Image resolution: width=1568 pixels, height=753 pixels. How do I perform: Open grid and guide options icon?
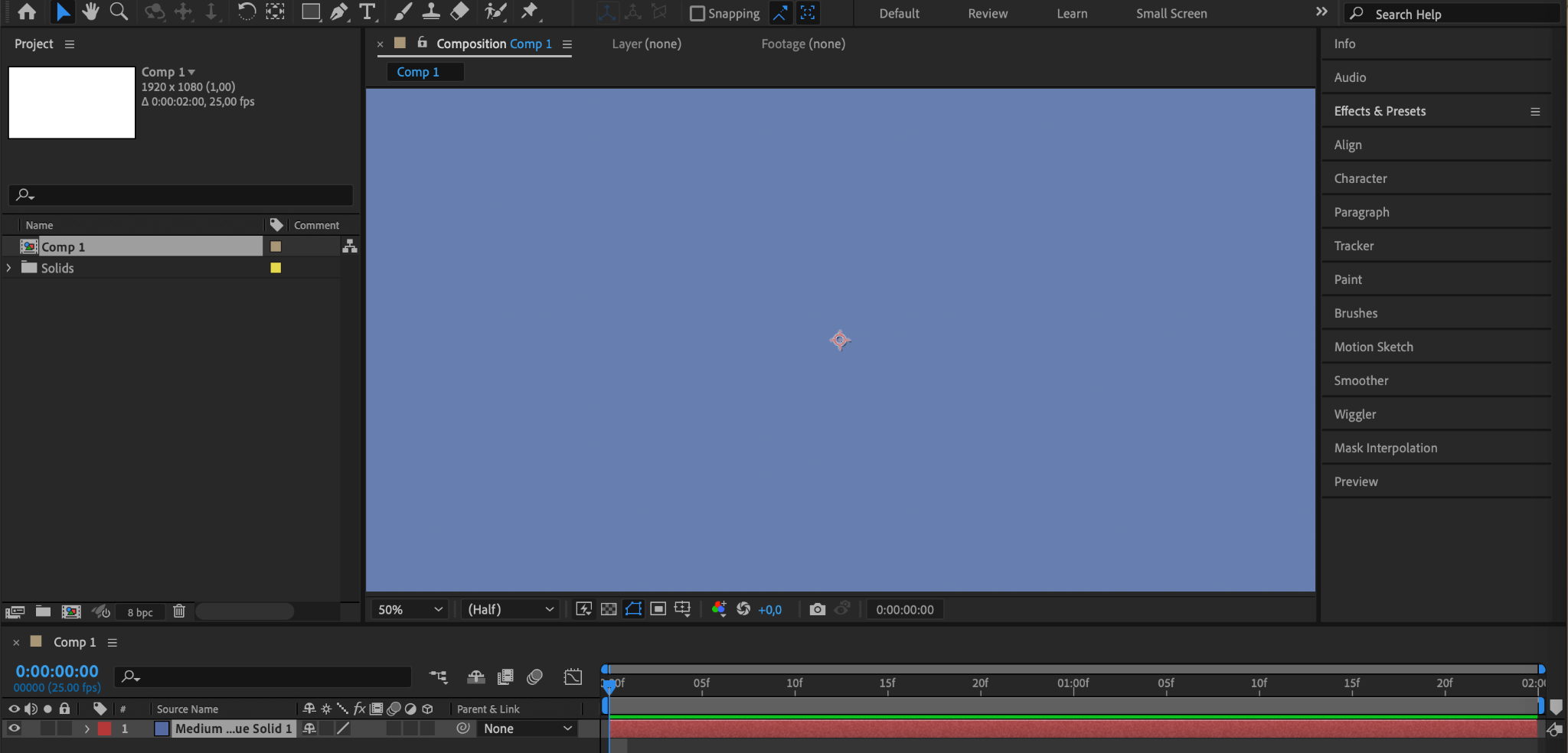pos(682,609)
